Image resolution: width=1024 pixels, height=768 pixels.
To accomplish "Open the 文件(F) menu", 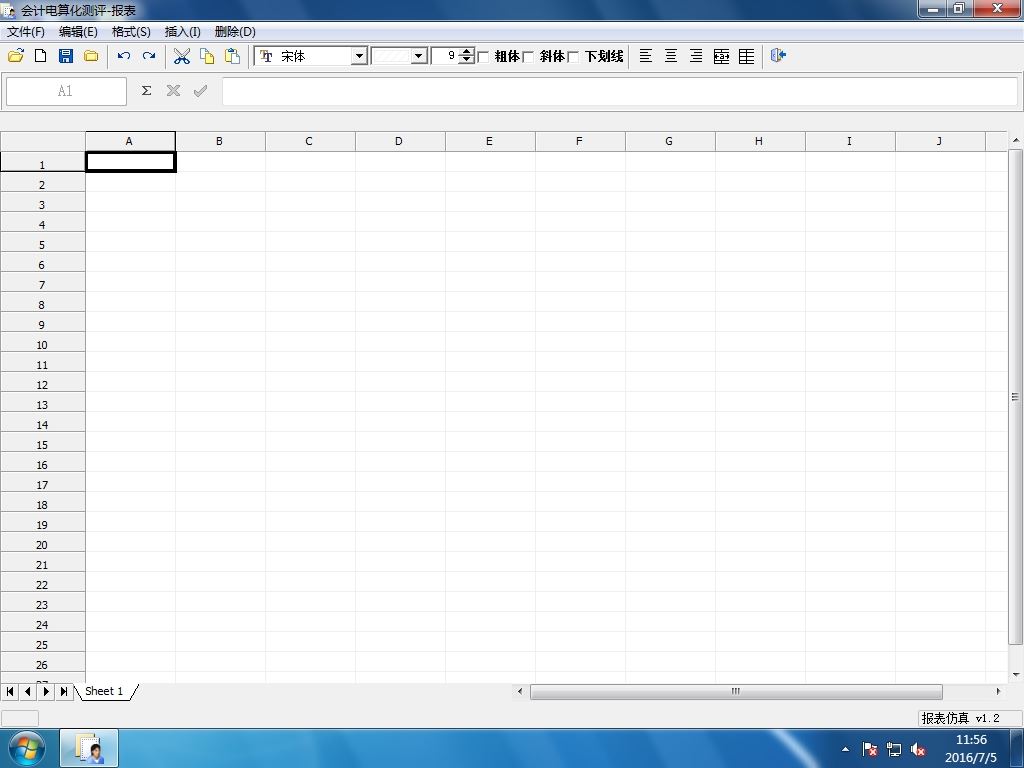I will click(x=25, y=31).
